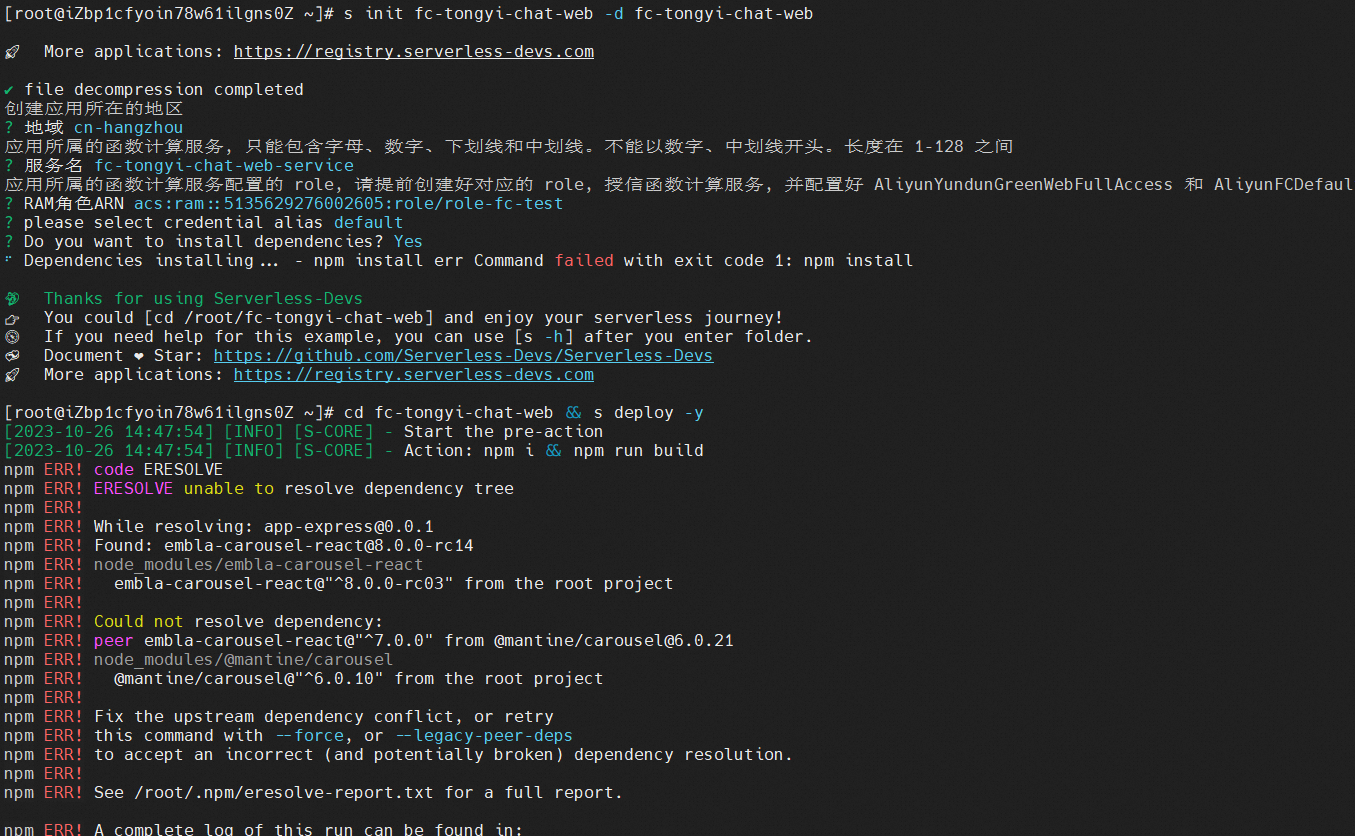Viewport: 1355px width, 836px height.
Task: Click the 'peer embla-carousel-react@"^7.0.0"' line
Action: (x=414, y=641)
